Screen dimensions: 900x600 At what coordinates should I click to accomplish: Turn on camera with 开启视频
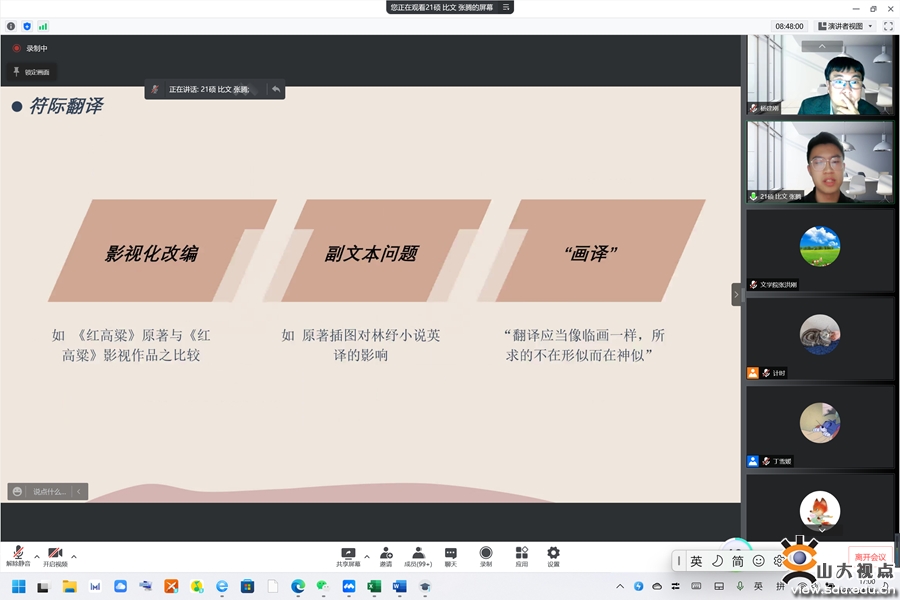pyautogui.click(x=55, y=556)
